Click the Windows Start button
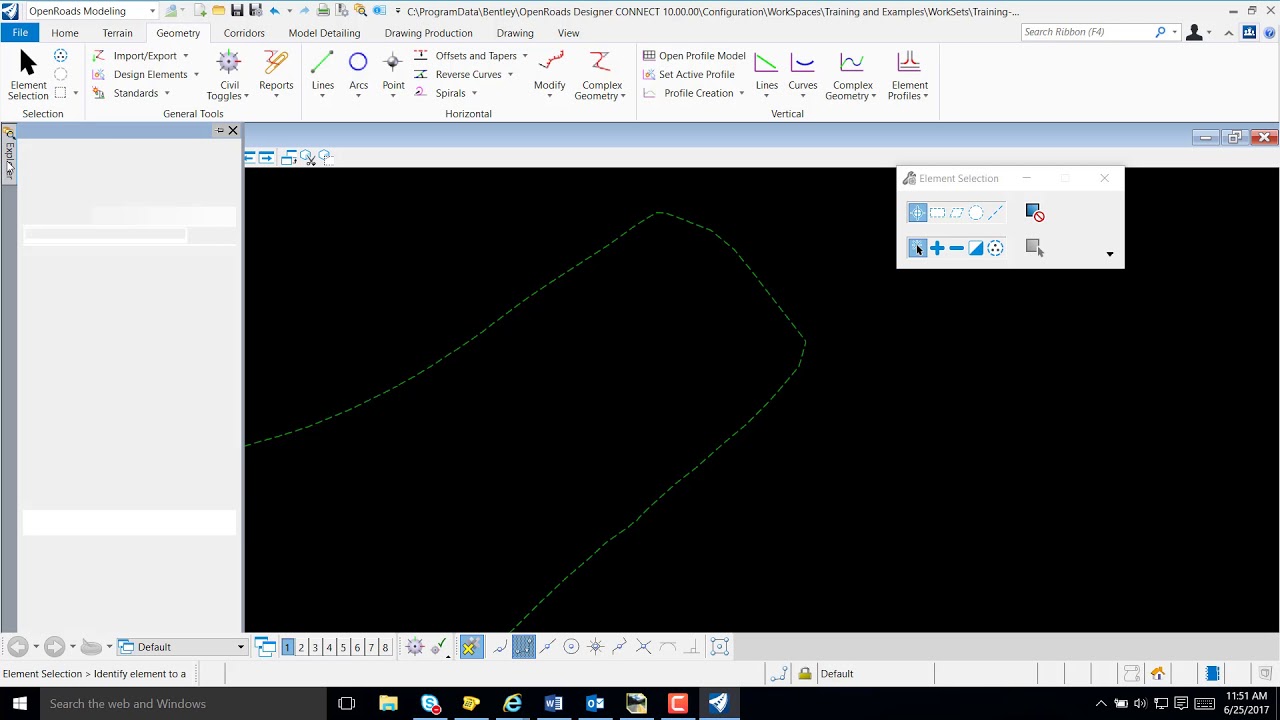1280x720 pixels. click(x=20, y=704)
